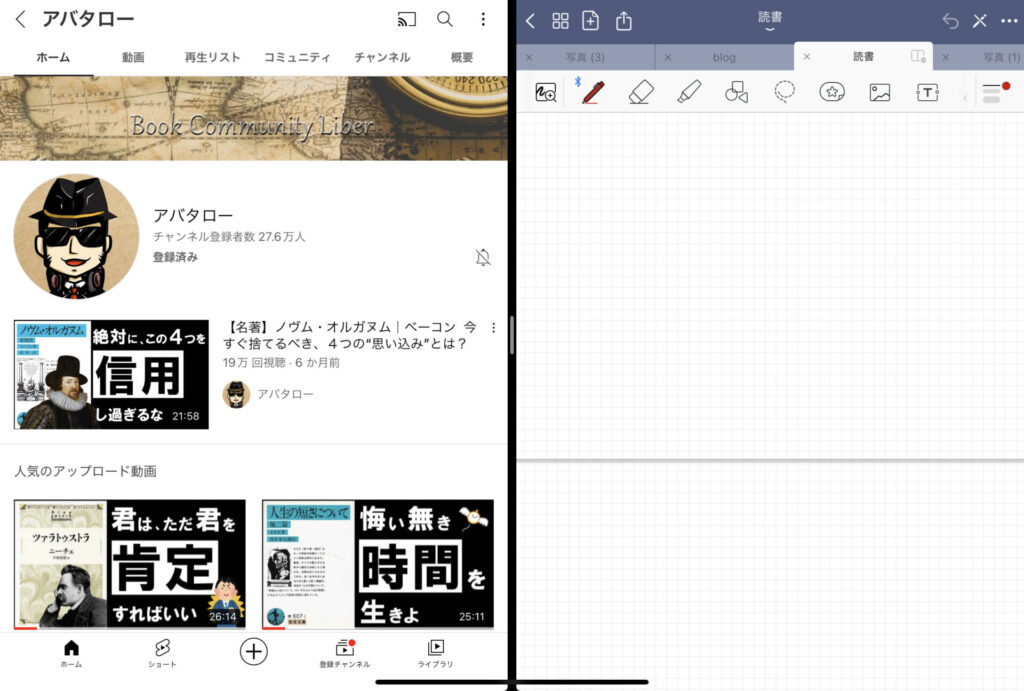Tap the share export icon in notes
The width and height of the screenshot is (1024, 691).
pos(624,21)
